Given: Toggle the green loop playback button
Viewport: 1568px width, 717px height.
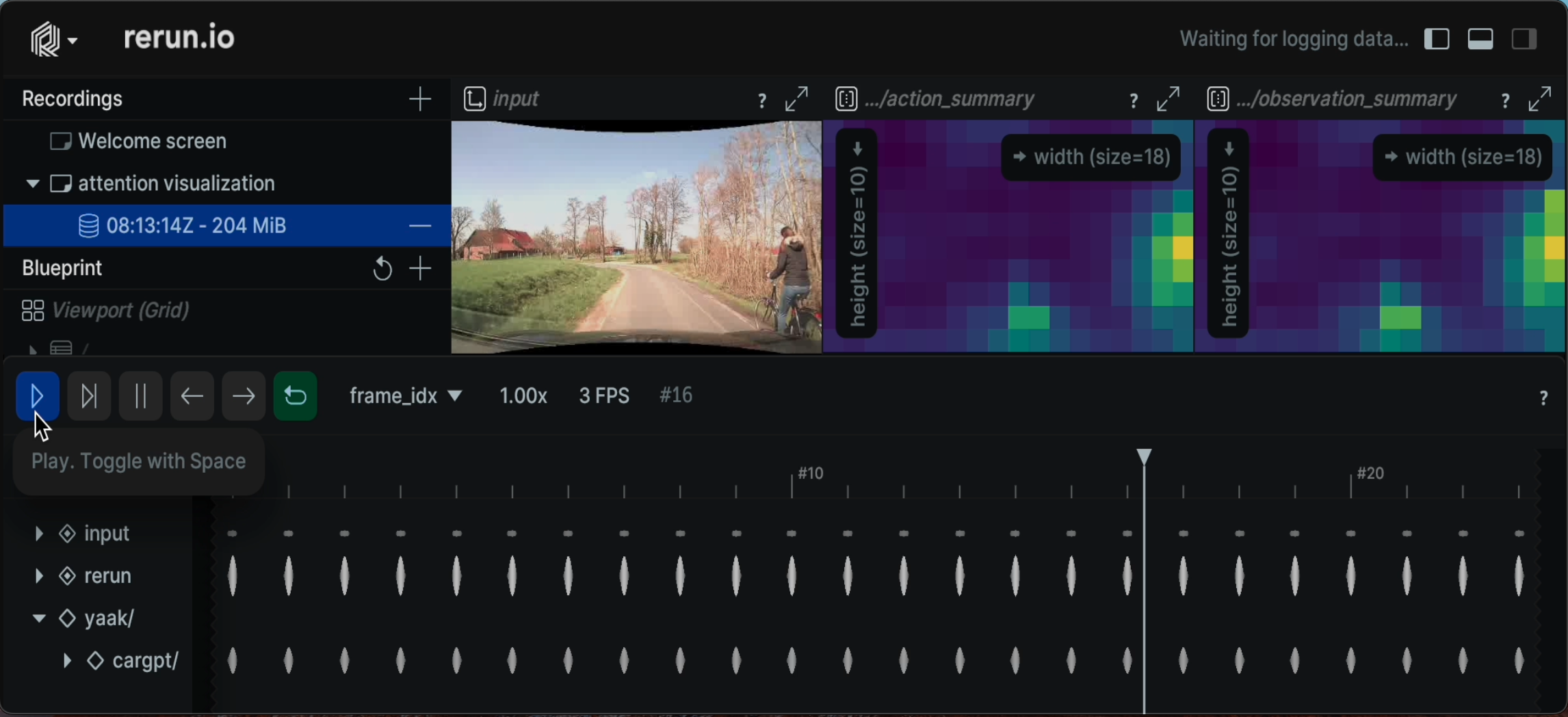Looking at the screenshot, I should 296,396.
